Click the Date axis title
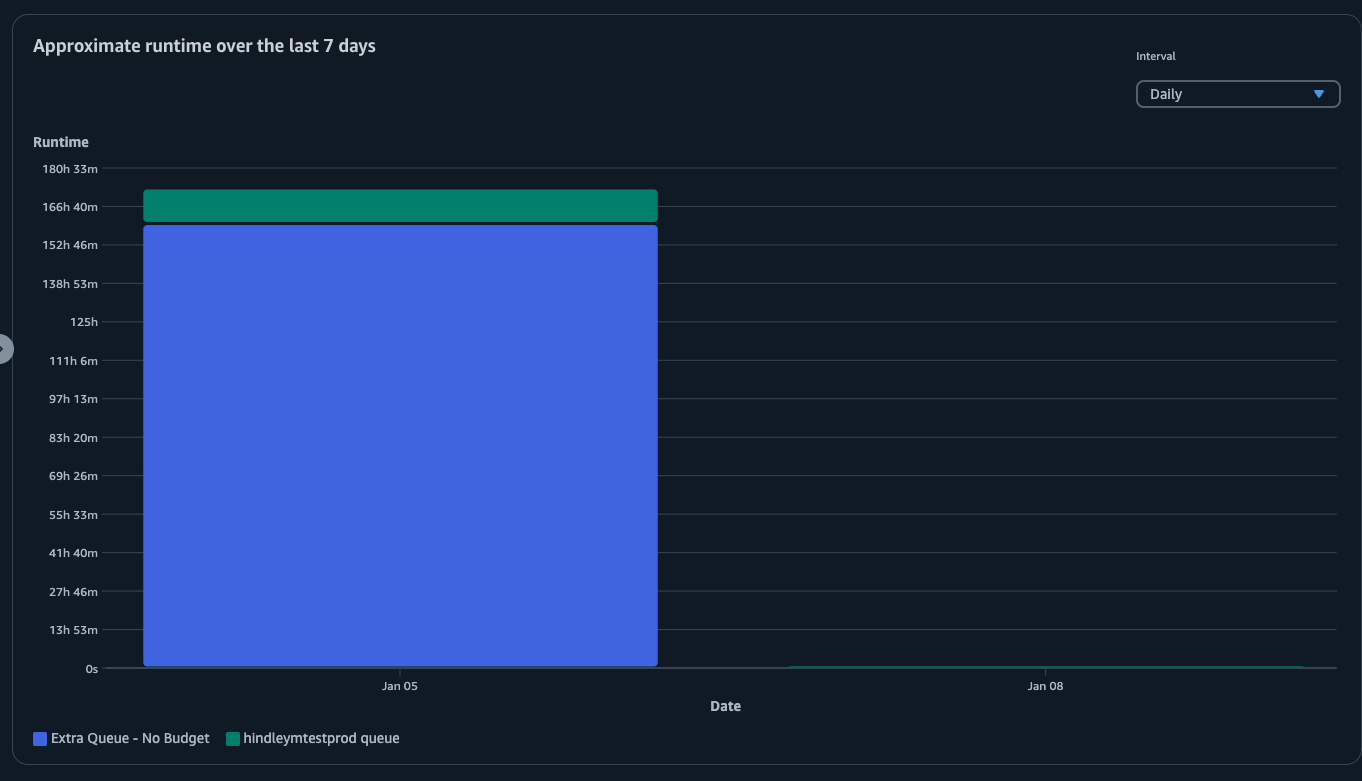The width and height of the screenshot is (1362, 781). pyautogui.click(x=725, y=706)
